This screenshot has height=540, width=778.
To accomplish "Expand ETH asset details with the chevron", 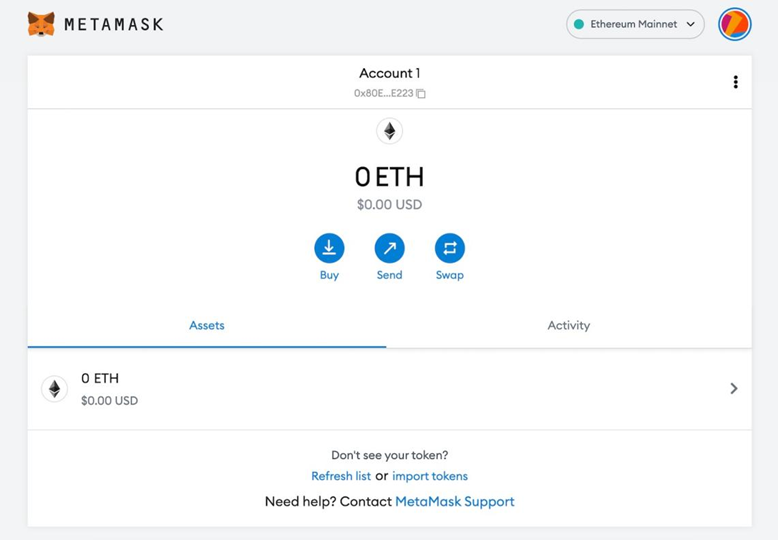I will [x=734, y=388].
